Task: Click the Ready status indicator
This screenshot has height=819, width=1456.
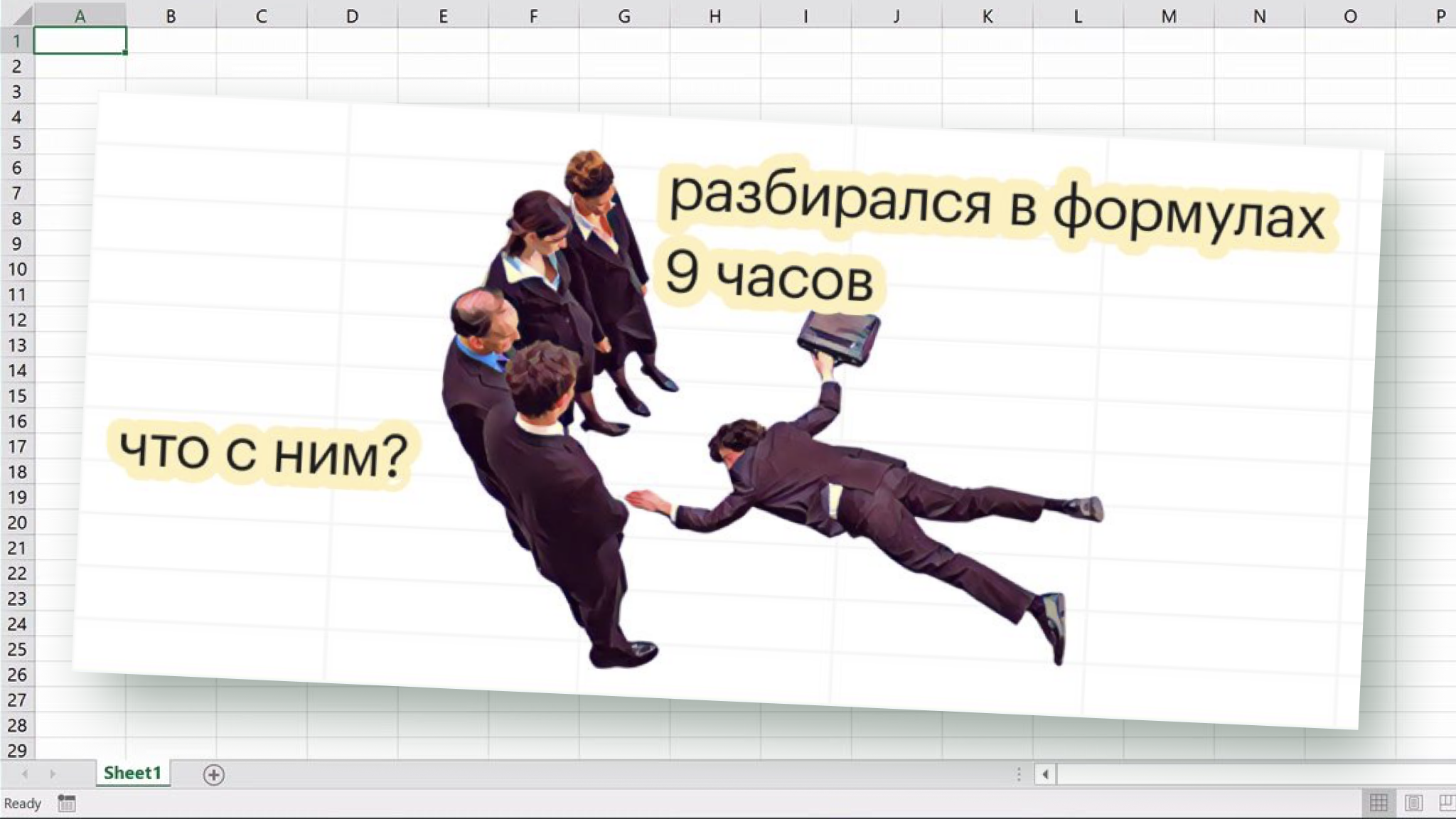Action: (x=22, y=803)
